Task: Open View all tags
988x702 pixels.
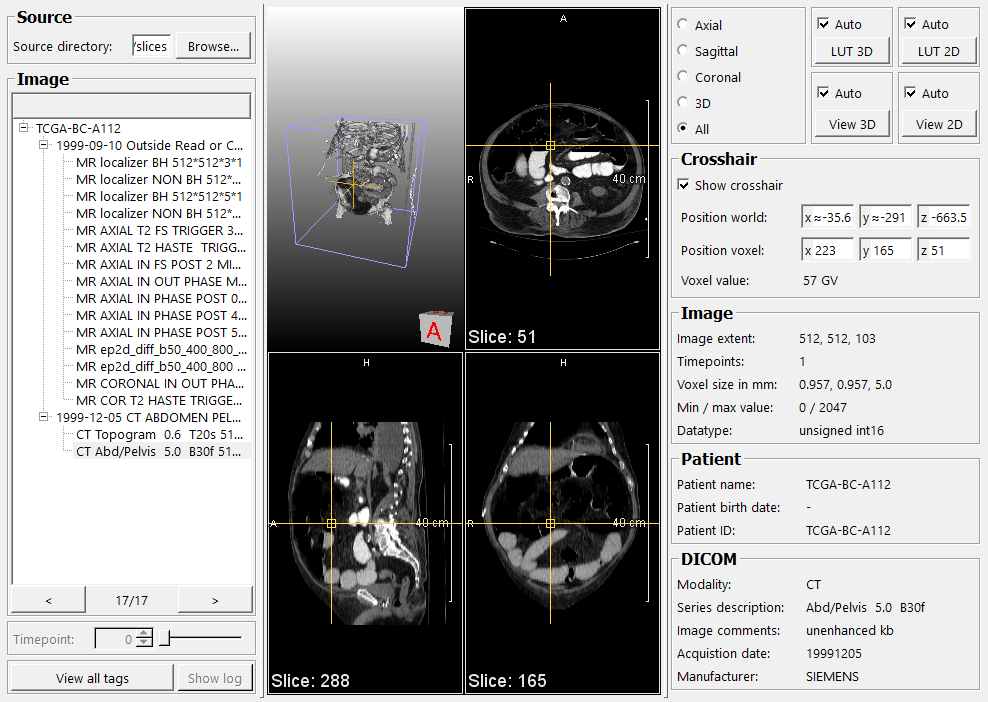Action: [x=92, y=678]
